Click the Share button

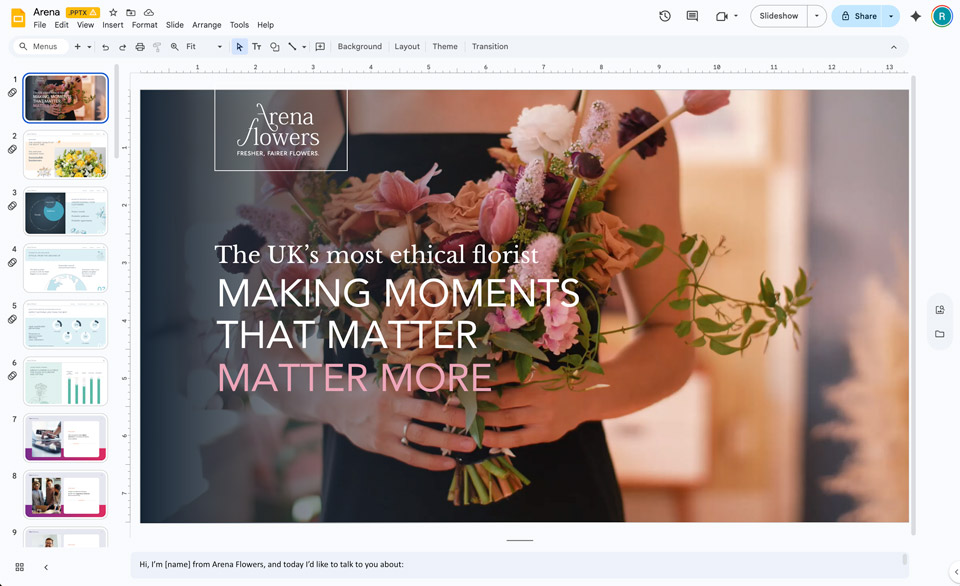pyautogui.click(x=864, y=16)
